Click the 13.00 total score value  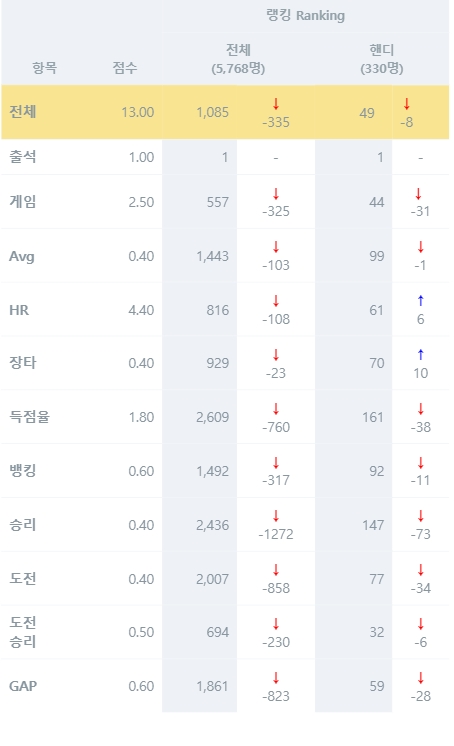click(x=138, y=112)
